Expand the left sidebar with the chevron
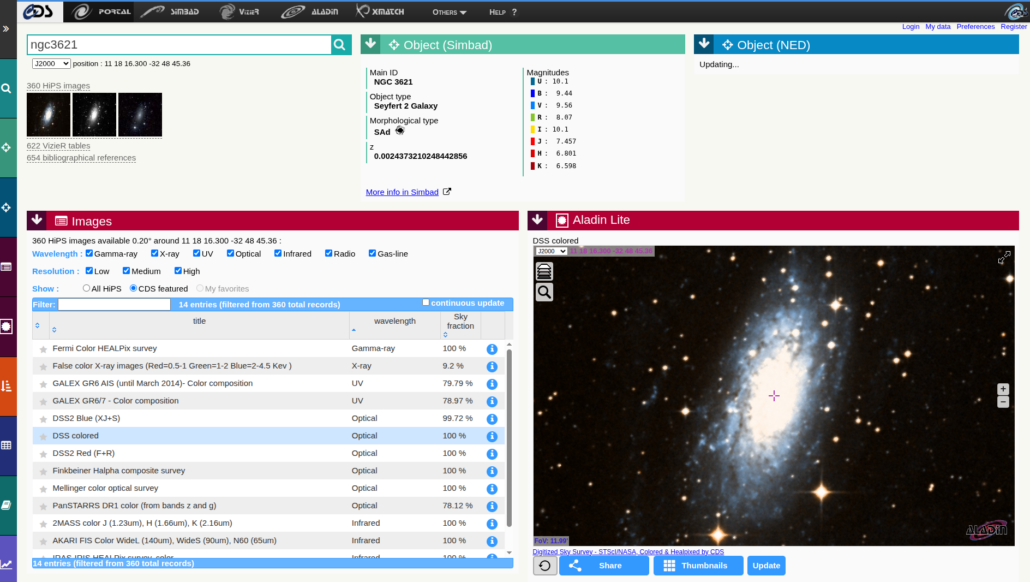The height and width of the screenshot is (582, 1030). click(7, 29)
